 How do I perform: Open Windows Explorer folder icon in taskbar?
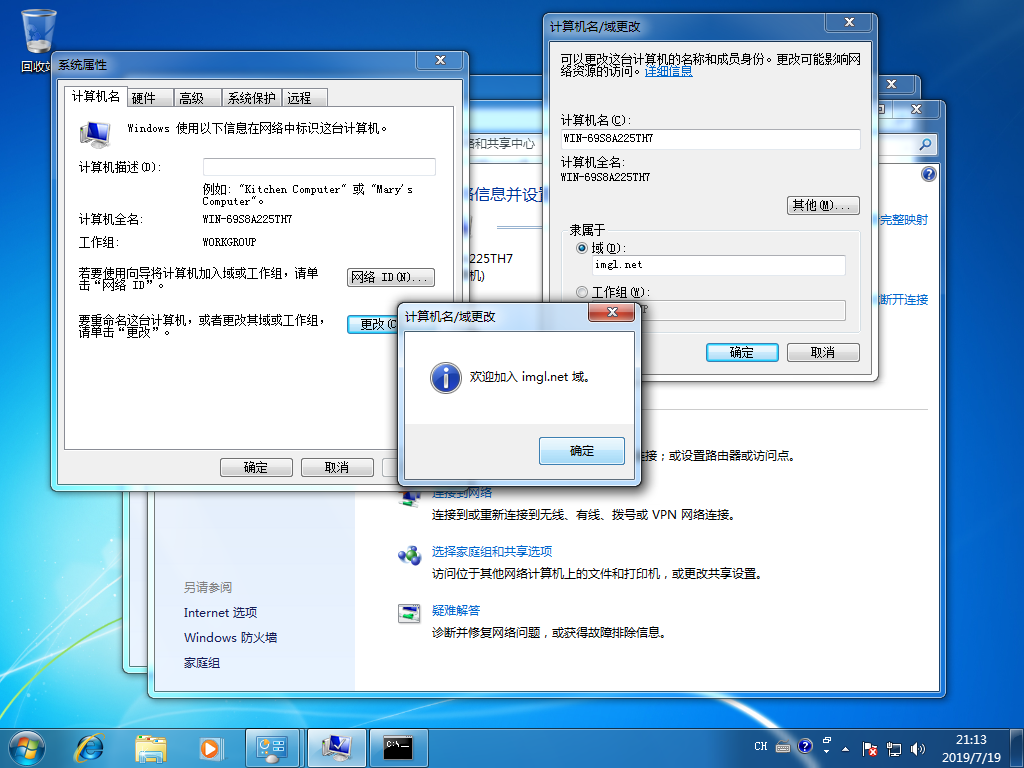point(151,746)
